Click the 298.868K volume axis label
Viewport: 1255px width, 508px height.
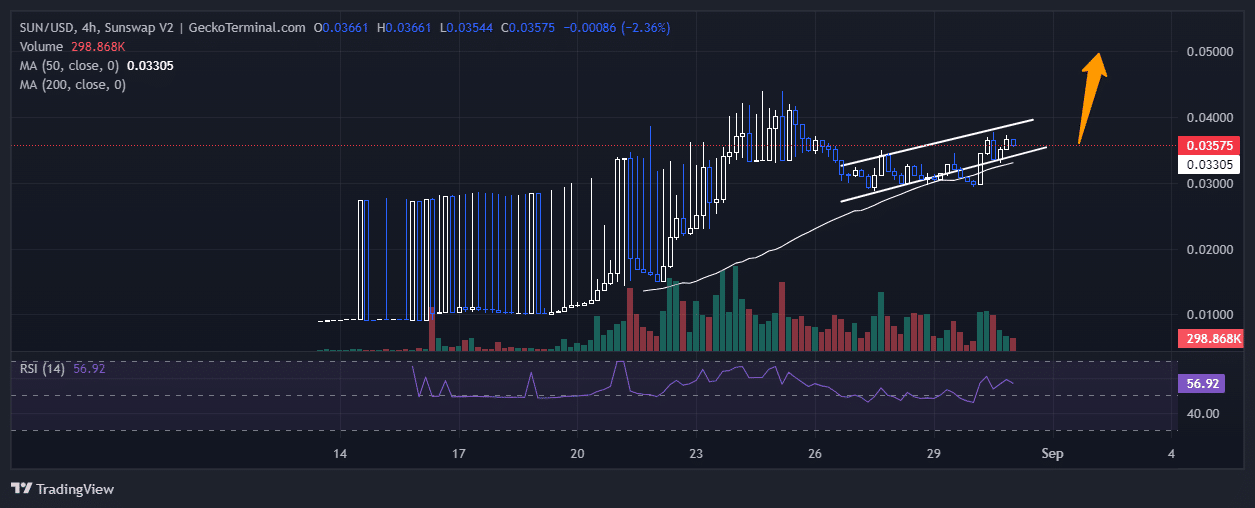tap(1213, 339)
